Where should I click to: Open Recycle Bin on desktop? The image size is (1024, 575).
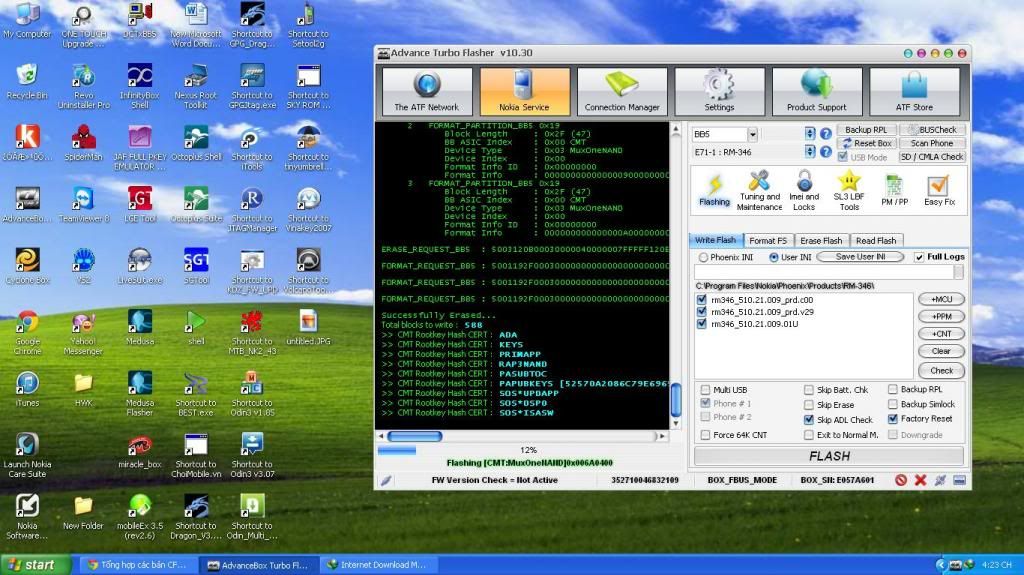pos(27,82)
